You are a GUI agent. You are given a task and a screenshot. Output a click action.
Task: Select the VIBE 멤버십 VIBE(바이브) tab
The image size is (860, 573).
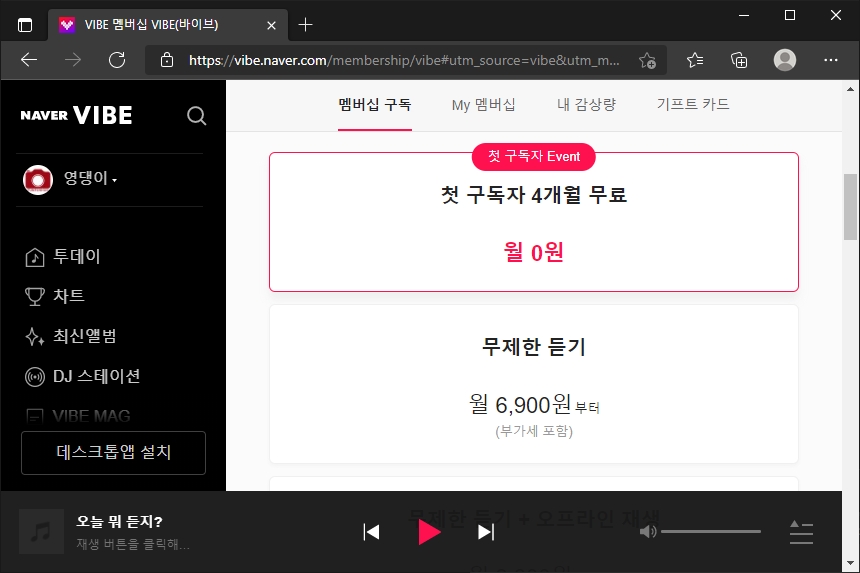(168, 25)
